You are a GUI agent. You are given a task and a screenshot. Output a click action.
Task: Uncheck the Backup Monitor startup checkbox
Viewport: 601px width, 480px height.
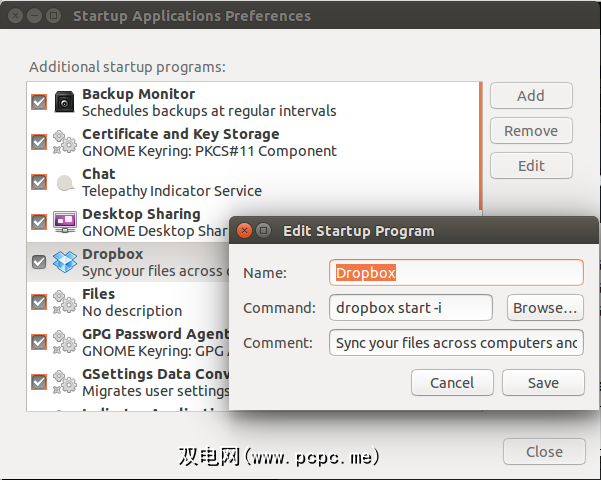point(39,102)
